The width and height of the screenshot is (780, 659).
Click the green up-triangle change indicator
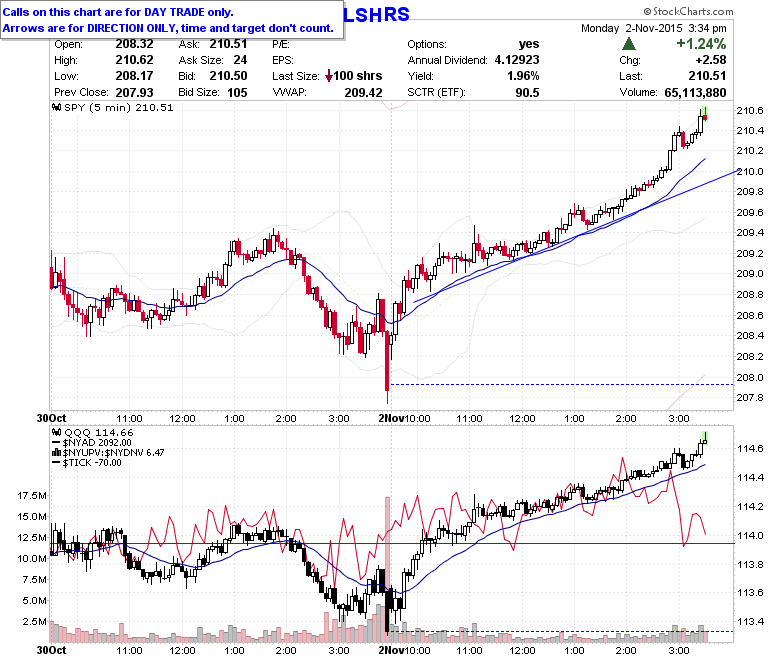629,44
